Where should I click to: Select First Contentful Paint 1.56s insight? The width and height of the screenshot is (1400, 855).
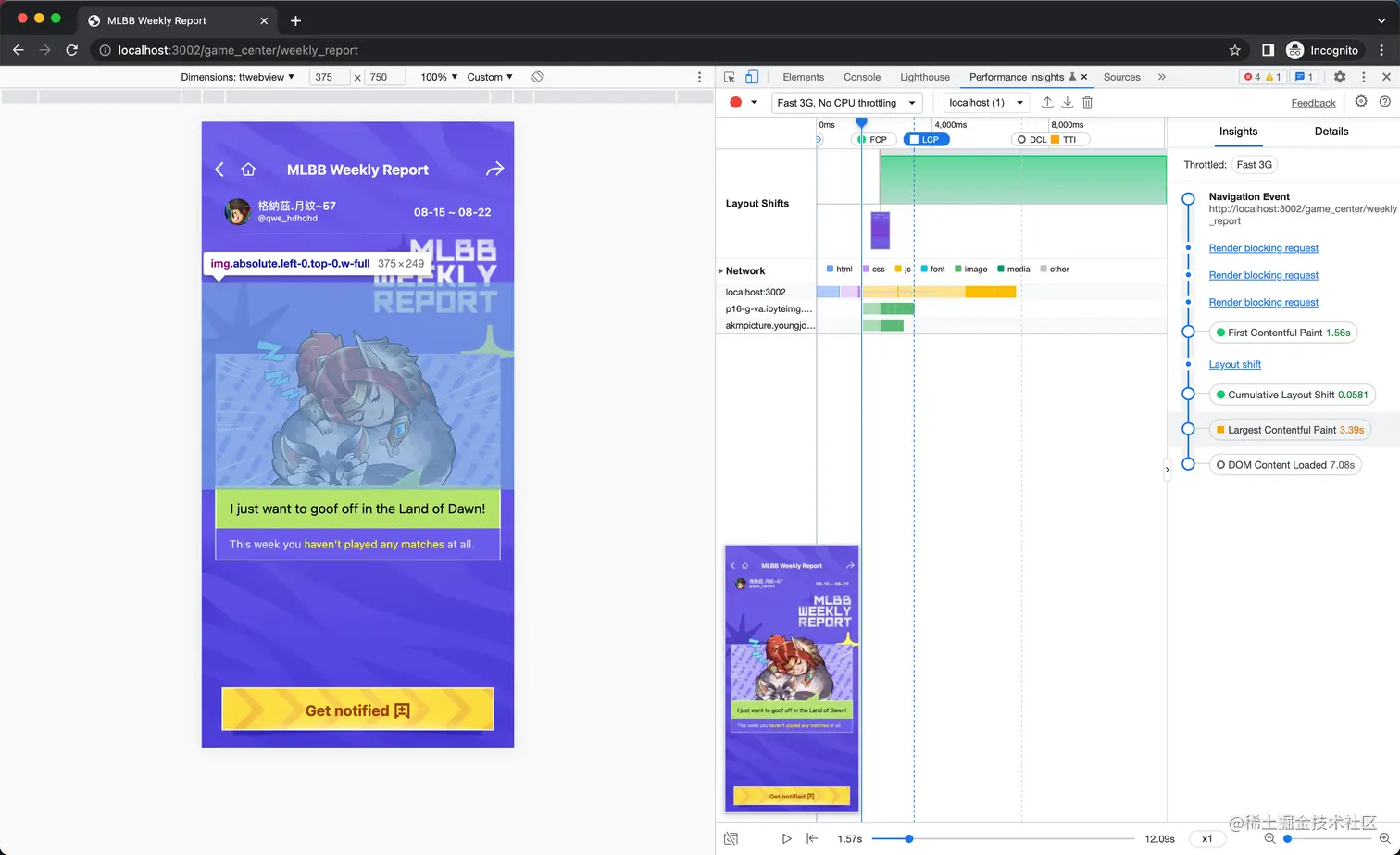(x=1282, y=333)
